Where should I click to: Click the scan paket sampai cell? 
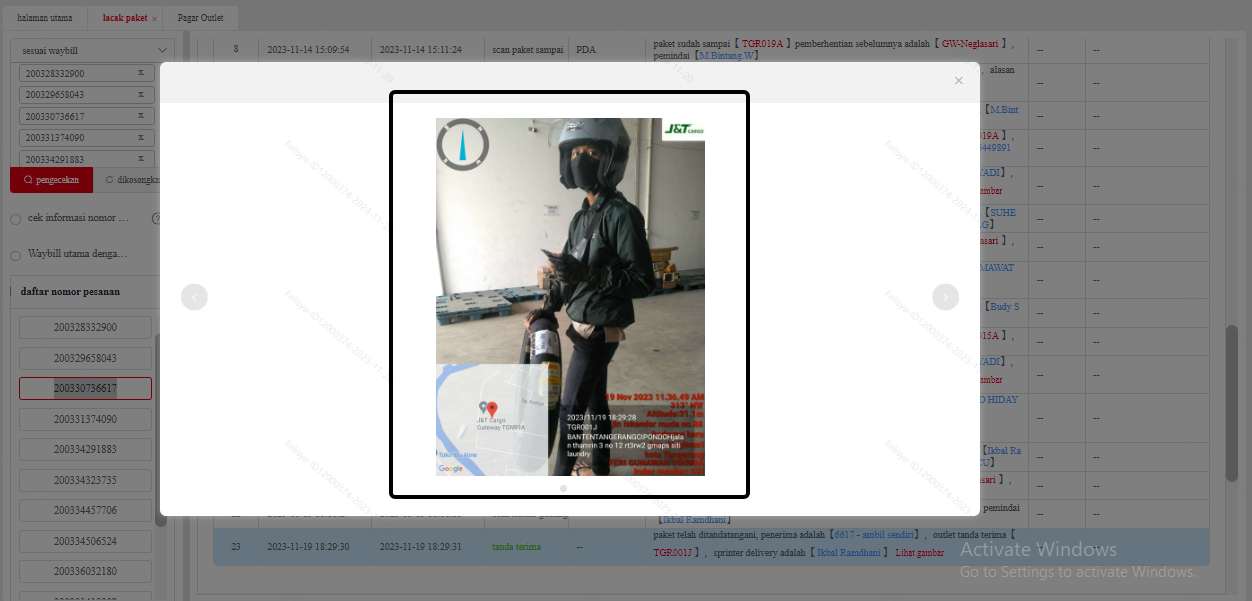pyautogui.click(x=527, y=50)
